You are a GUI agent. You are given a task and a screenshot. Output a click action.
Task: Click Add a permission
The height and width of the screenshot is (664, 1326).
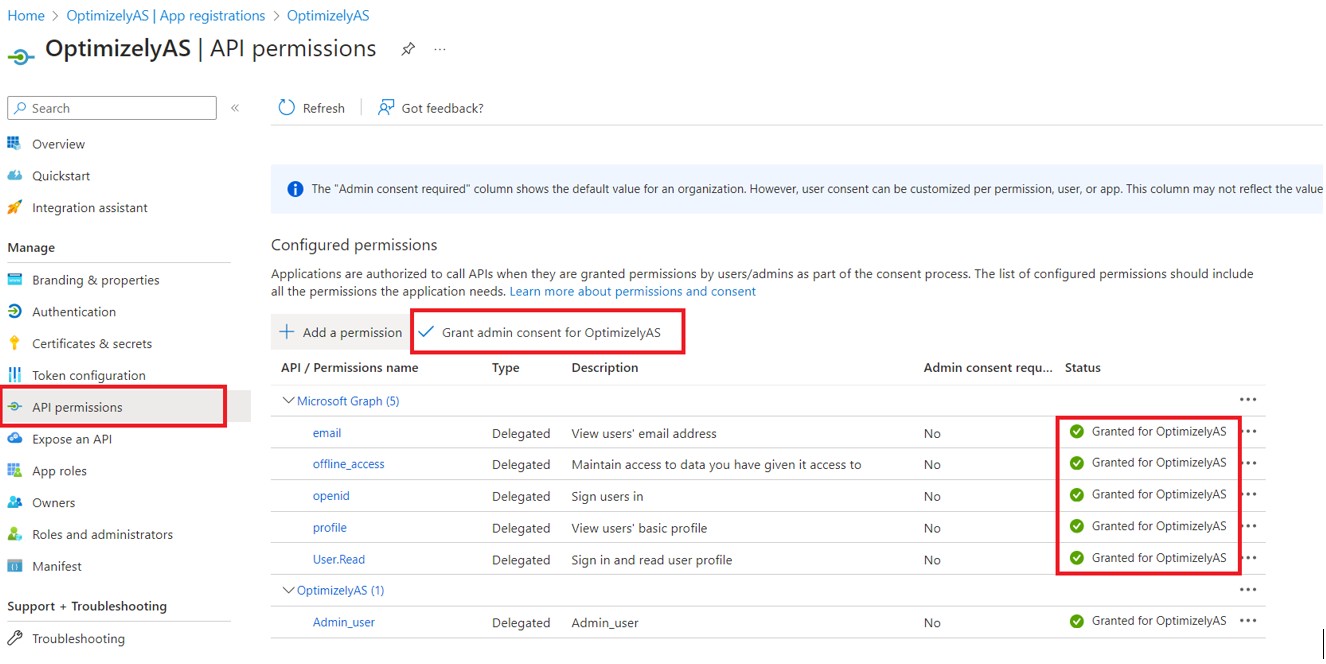341,332
